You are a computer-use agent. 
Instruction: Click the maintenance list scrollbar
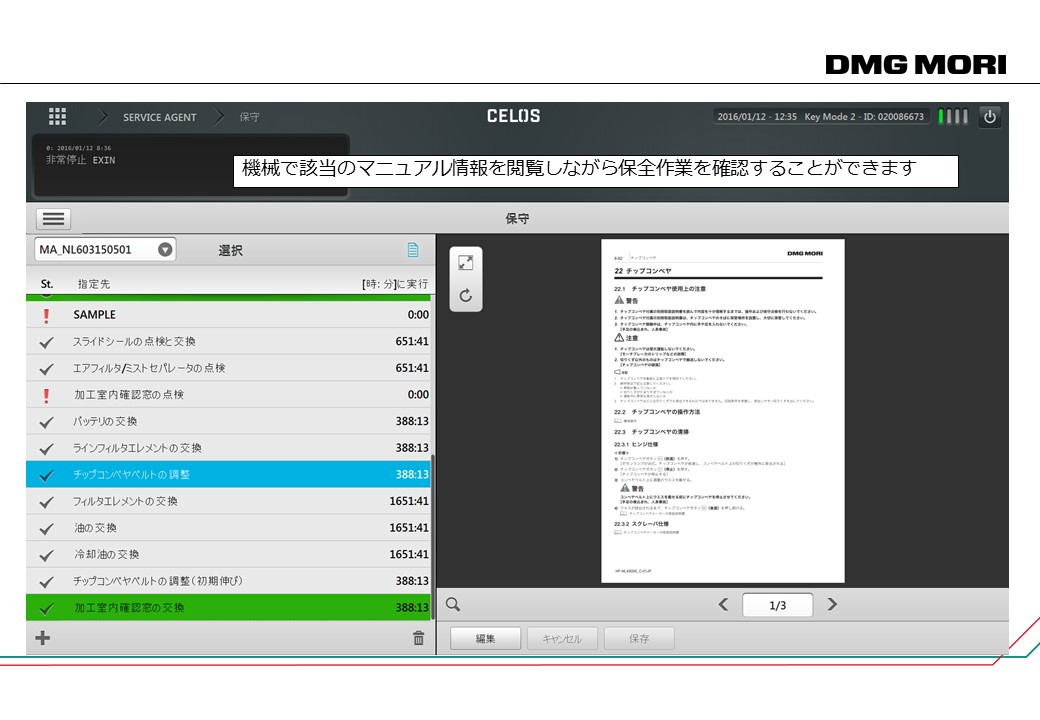coord(432,537)
